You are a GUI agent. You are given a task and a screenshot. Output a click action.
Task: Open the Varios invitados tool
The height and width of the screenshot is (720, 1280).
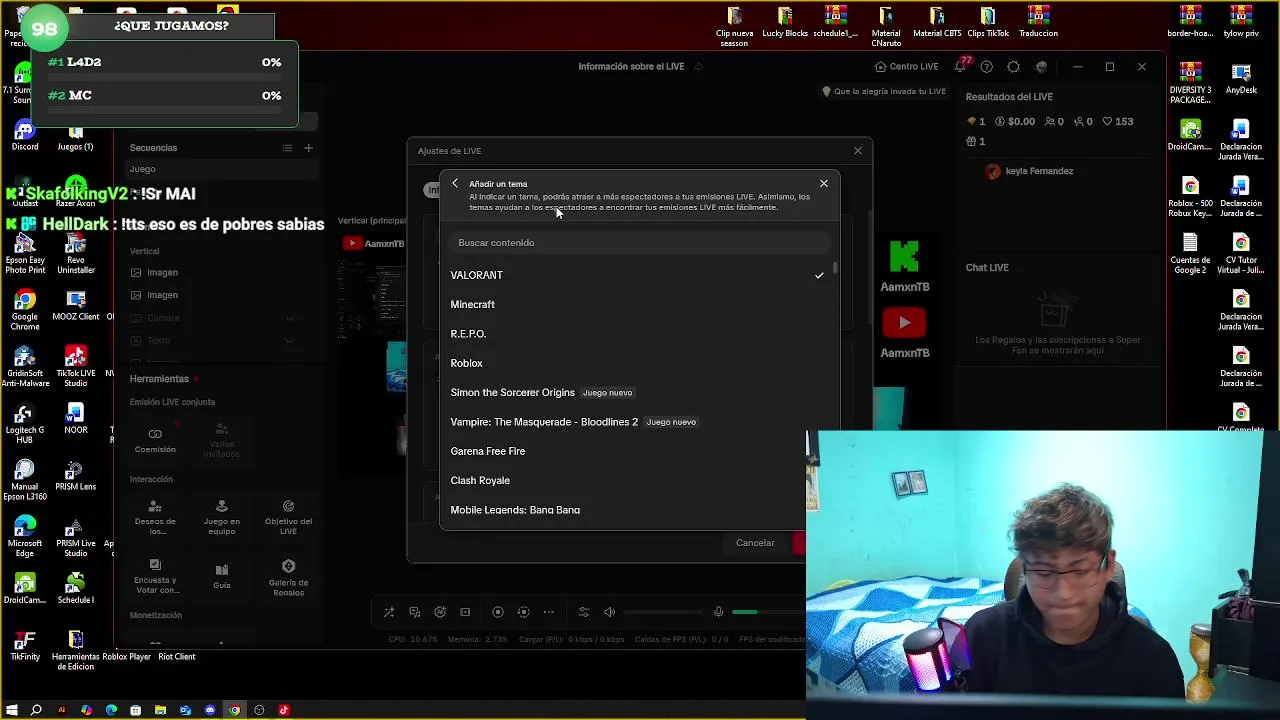(222, 440)
